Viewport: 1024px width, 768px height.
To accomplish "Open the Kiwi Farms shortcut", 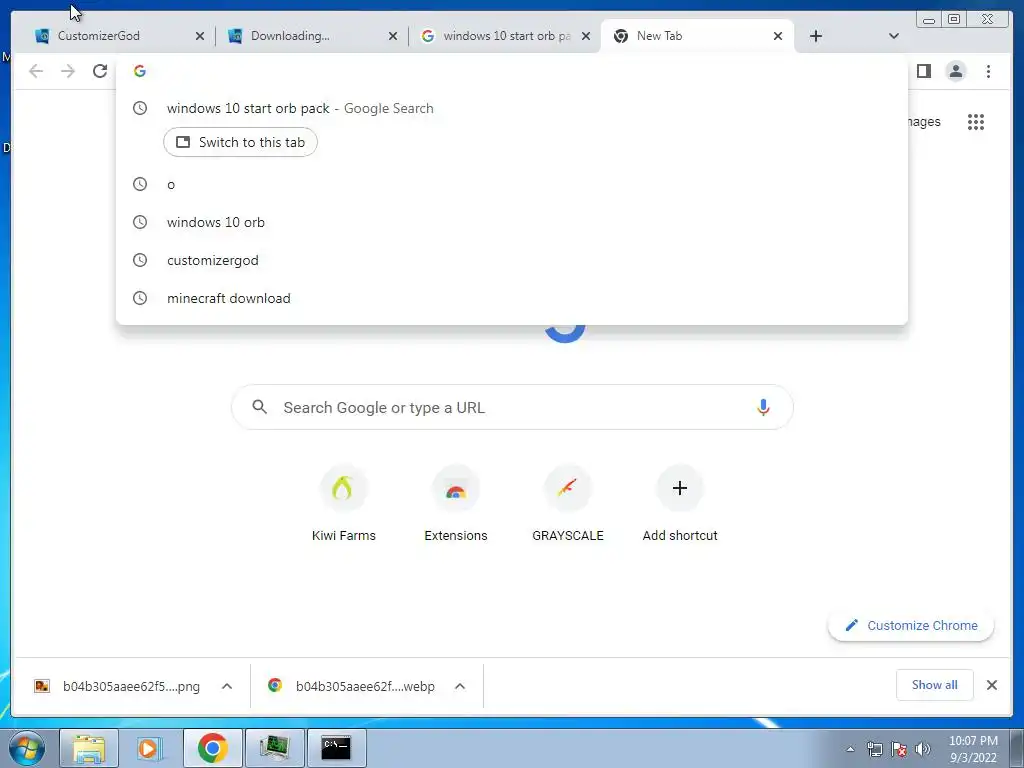I will pyautogui.click(x=344, y=504).
